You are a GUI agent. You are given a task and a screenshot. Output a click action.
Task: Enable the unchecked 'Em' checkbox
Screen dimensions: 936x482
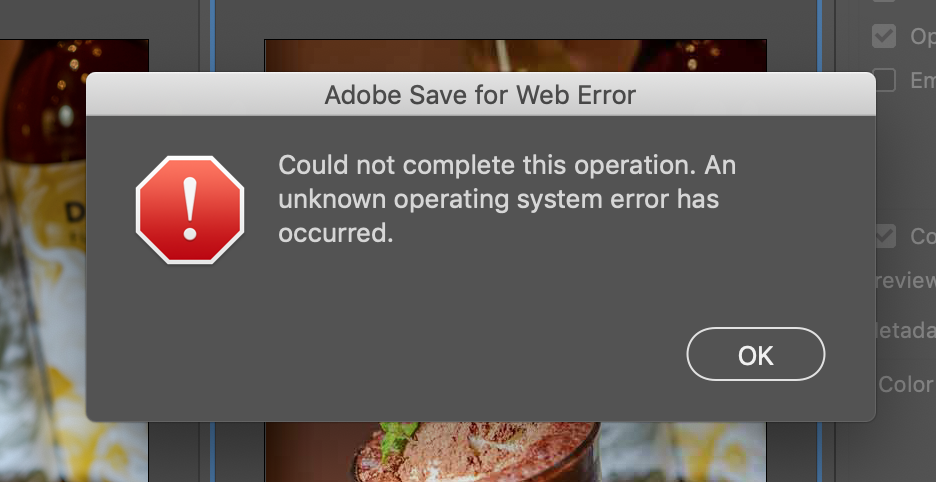(x=883, y=80)
